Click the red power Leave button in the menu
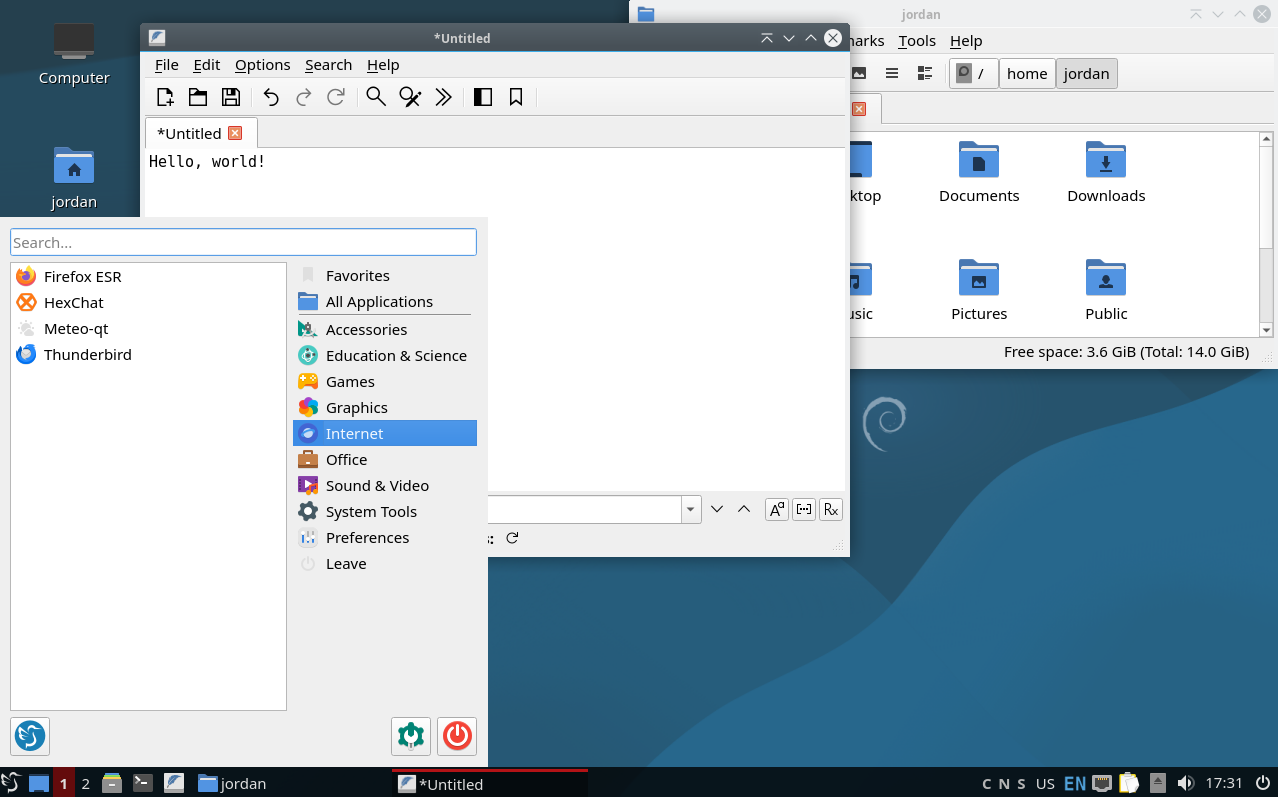 457,736
